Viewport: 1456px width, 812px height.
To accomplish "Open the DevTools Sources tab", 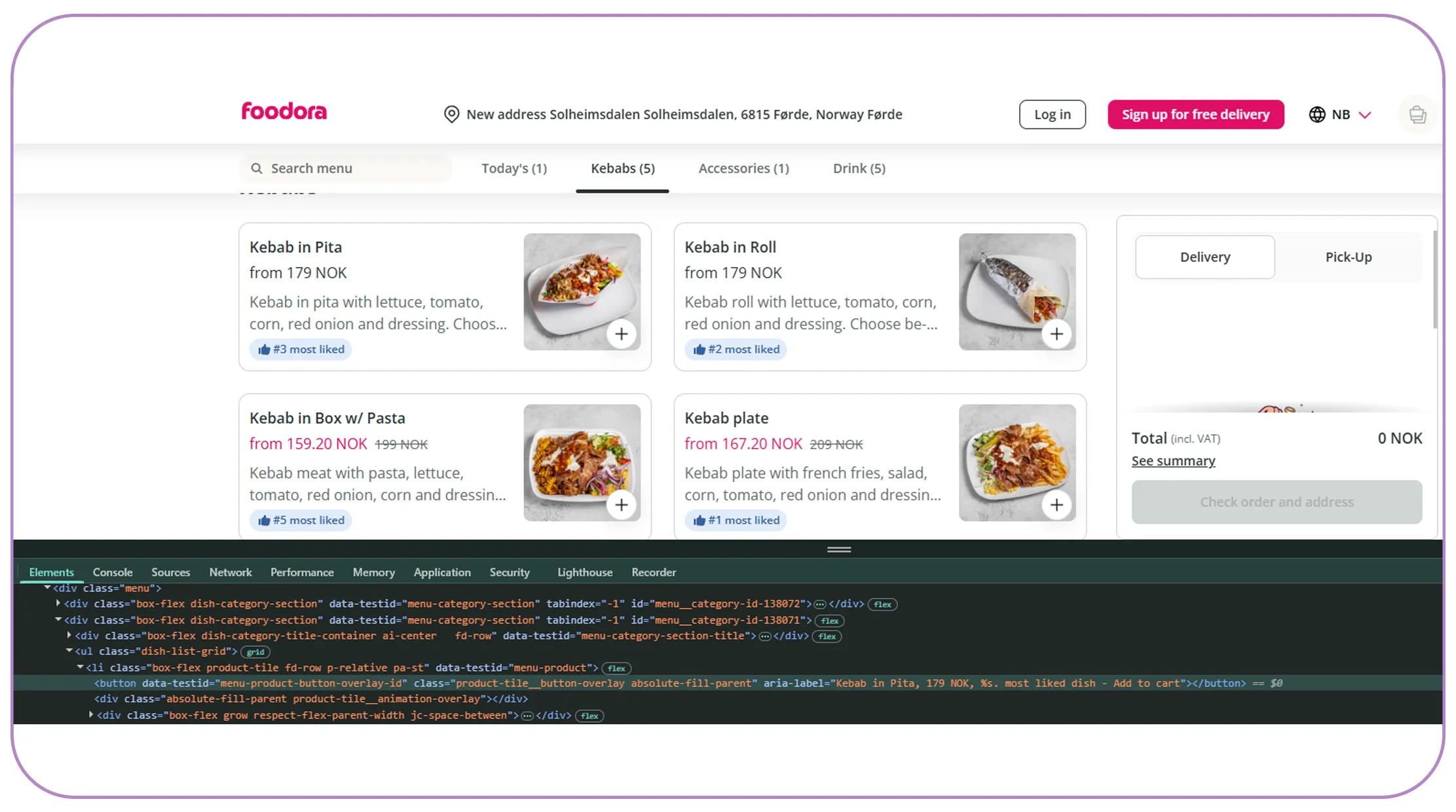I will pyautogui.click(x=170, y=572).
